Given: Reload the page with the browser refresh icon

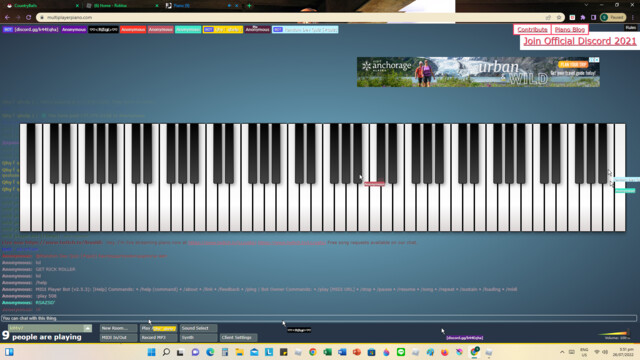Looking at the screenshot, I should click(x=29, y=18).
